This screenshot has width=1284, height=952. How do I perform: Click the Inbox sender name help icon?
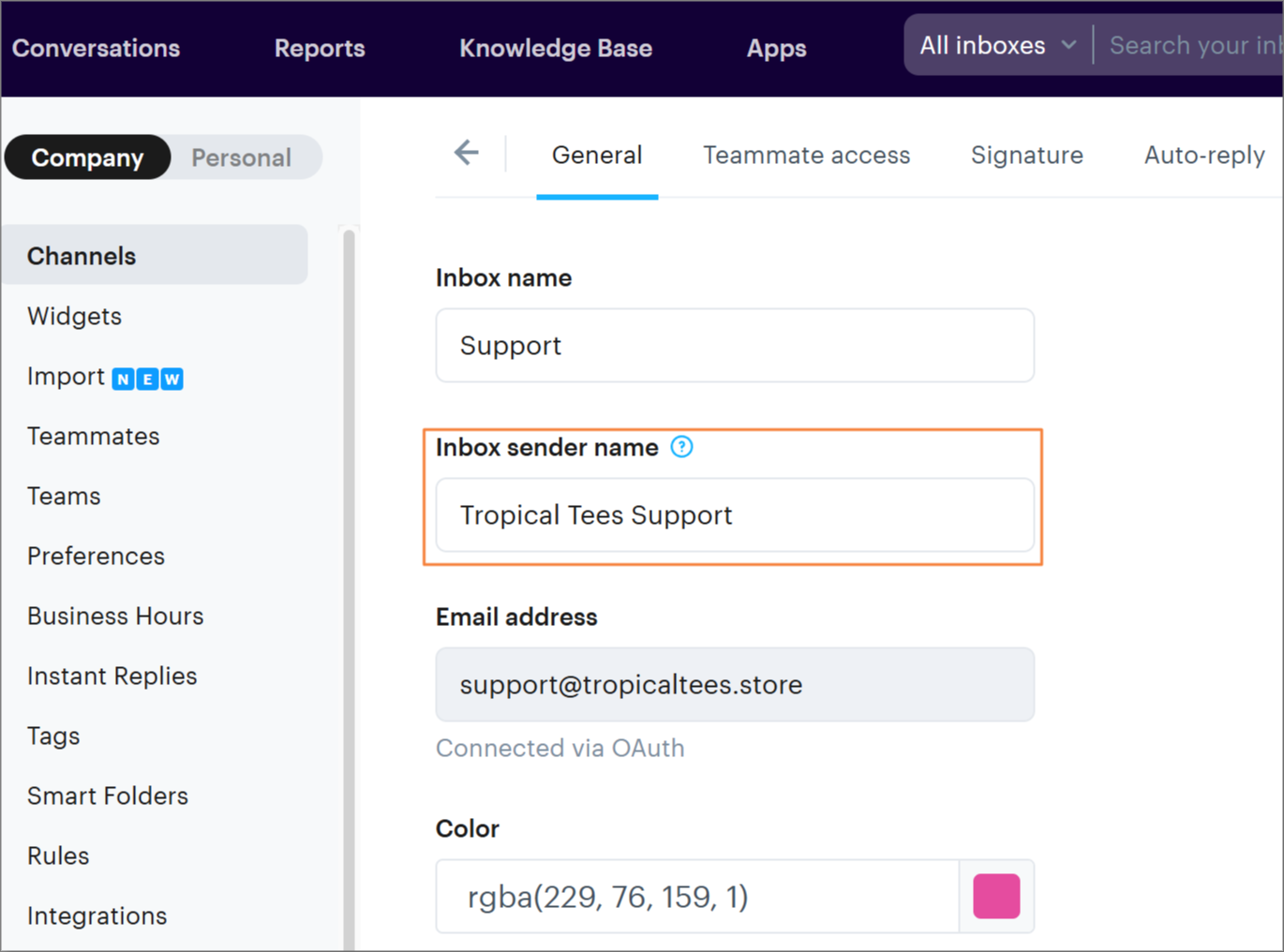tap(681, 447)
